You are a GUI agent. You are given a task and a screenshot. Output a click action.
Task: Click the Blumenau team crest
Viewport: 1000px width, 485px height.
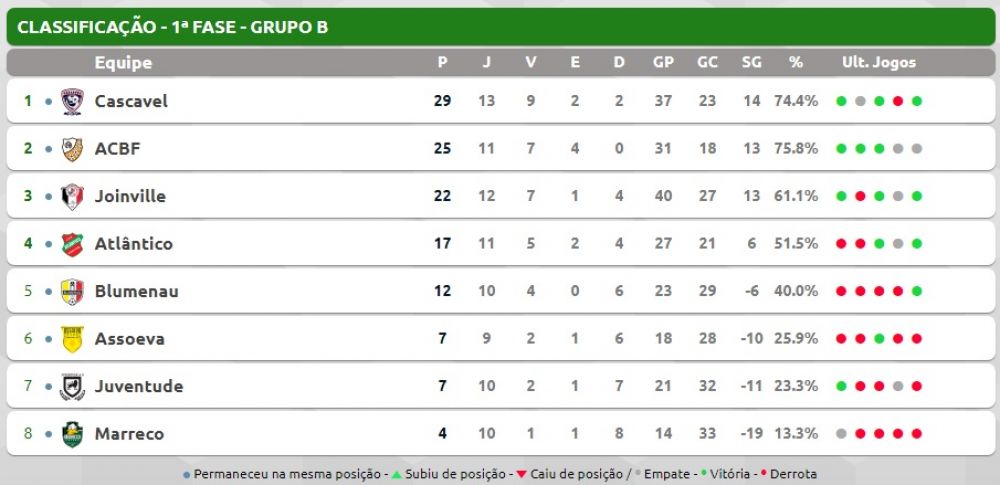pos(72,292)
